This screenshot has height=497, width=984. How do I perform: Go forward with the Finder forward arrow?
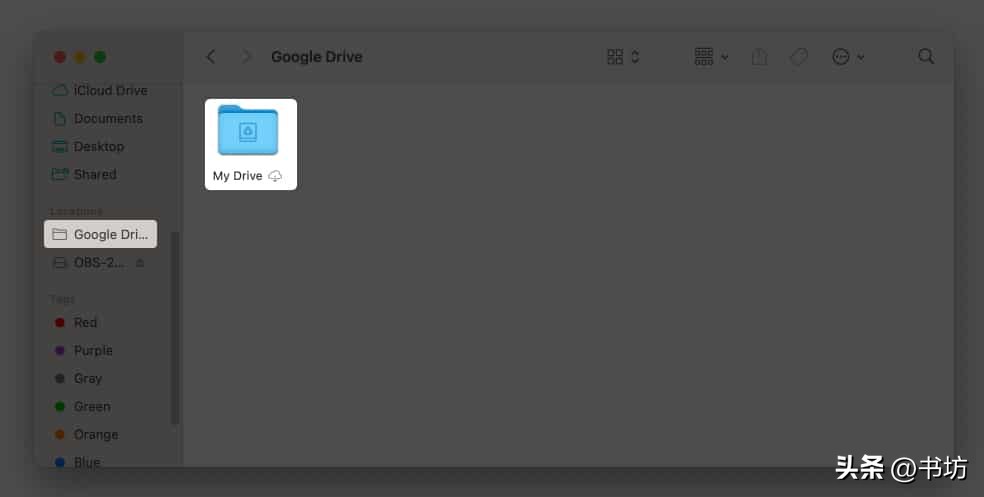point(246,56)
